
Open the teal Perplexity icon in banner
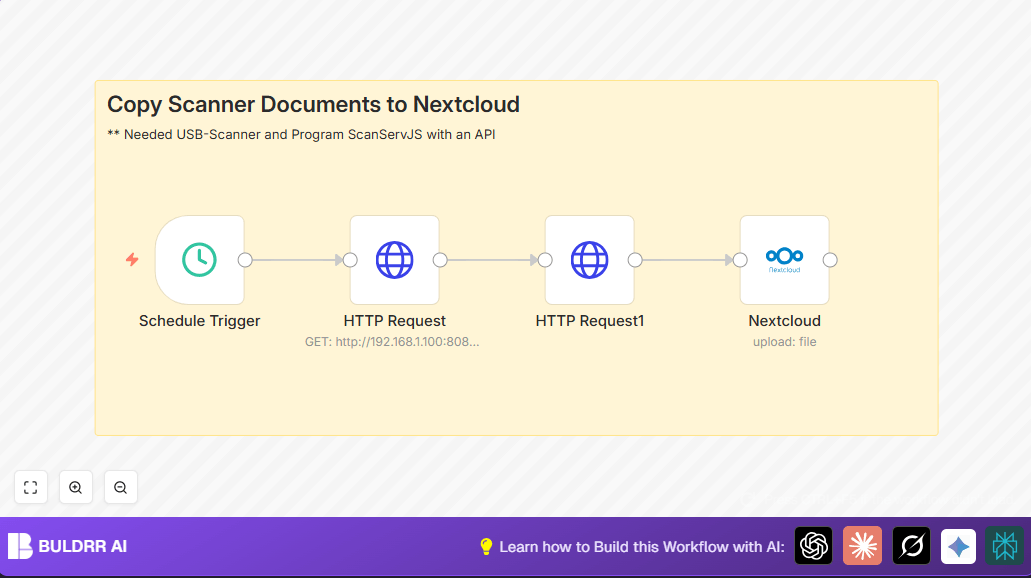pos(1004,546)
